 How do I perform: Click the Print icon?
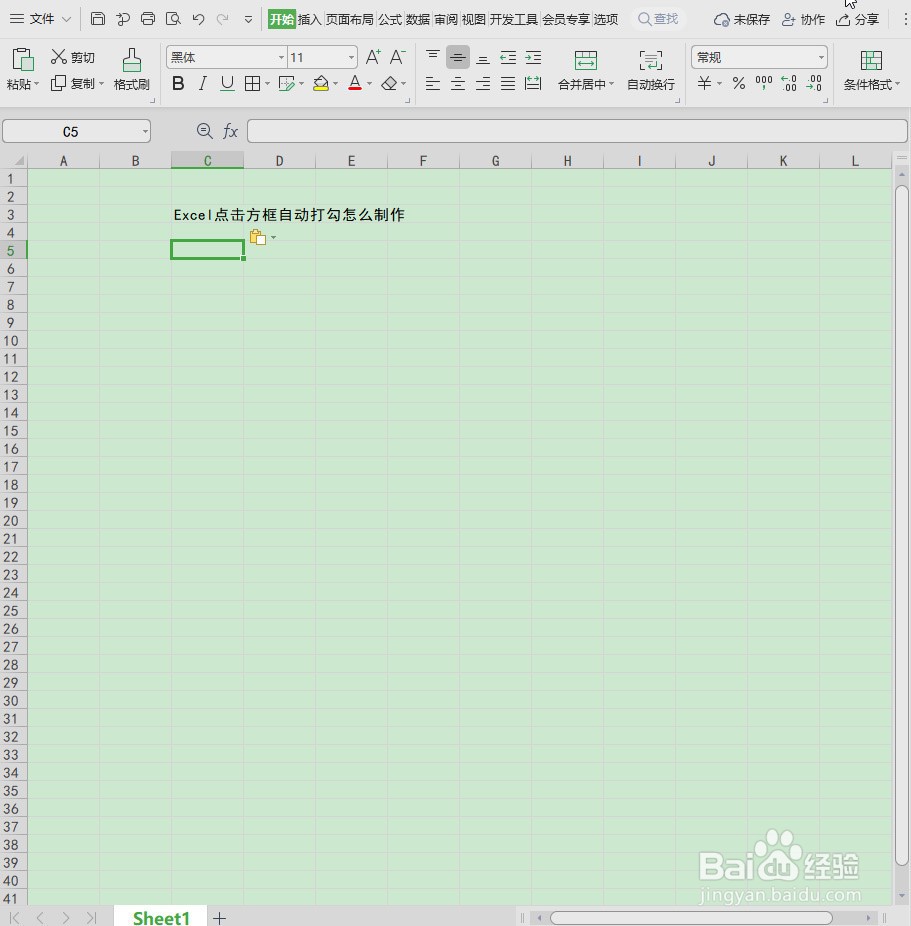(148, 19)
